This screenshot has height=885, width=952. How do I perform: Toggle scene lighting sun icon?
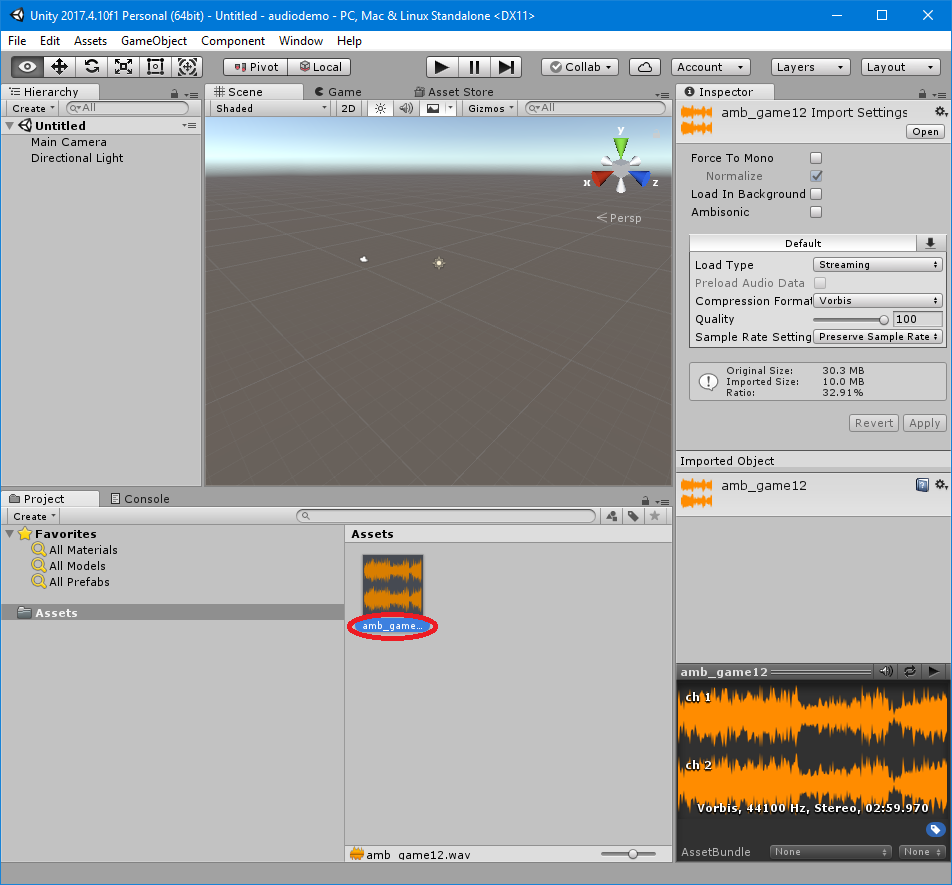click(x=380, y=108)
